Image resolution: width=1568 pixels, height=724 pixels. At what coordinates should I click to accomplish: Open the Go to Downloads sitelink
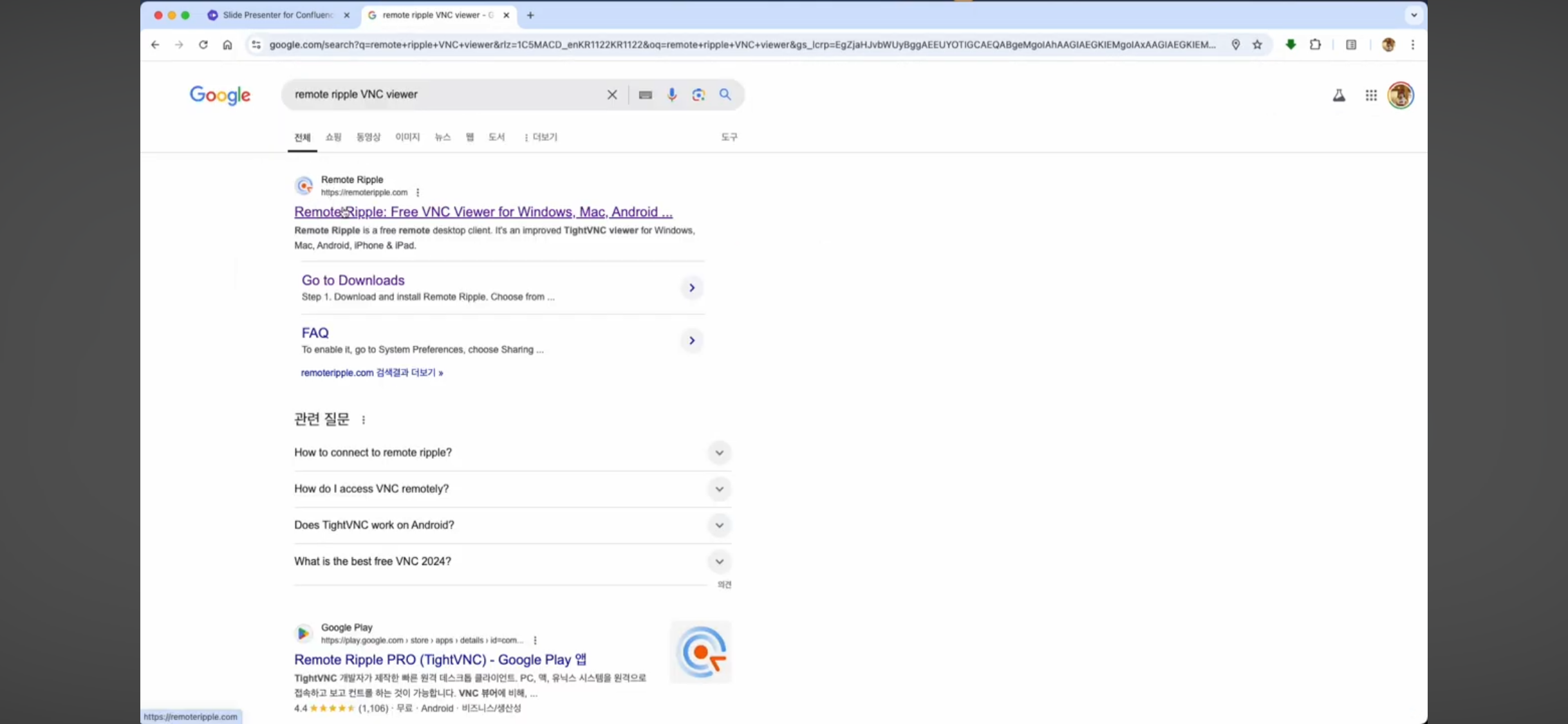353,280
